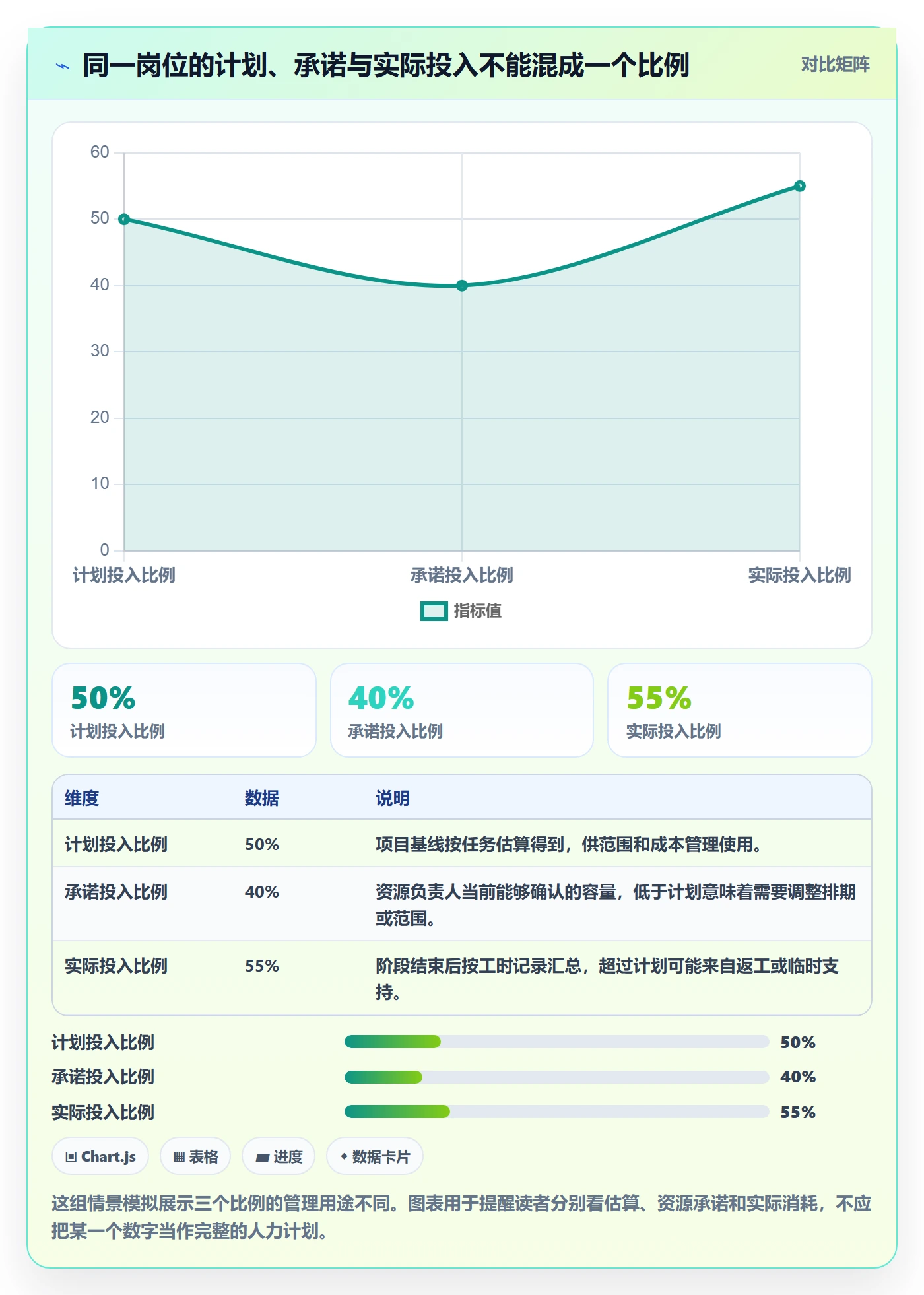Select the chart data point for 实际投入比例
924x1295 pixels.
pos(799,186)
